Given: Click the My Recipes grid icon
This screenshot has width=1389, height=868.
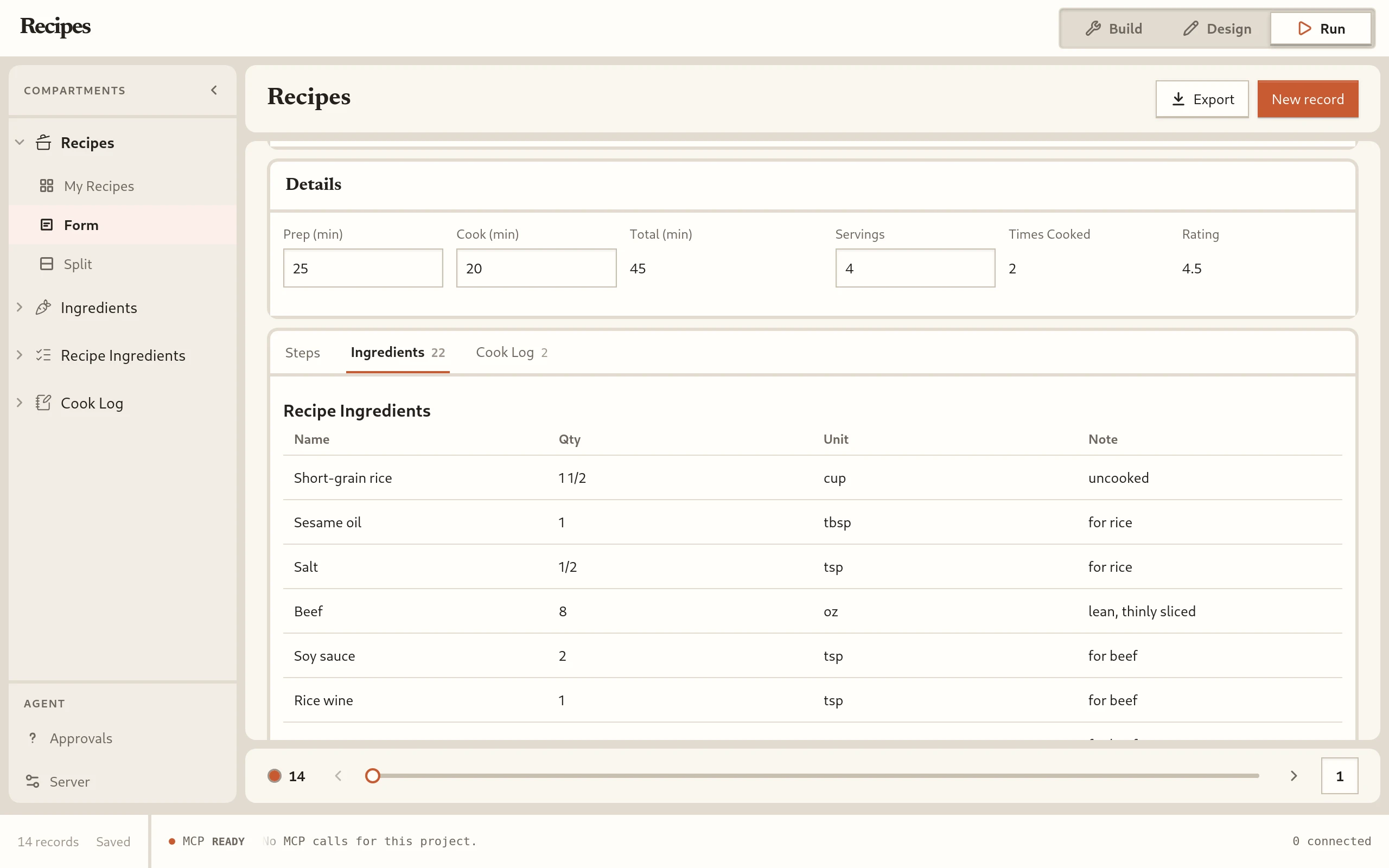Looking at the screenshot, I should pos(47,186).
